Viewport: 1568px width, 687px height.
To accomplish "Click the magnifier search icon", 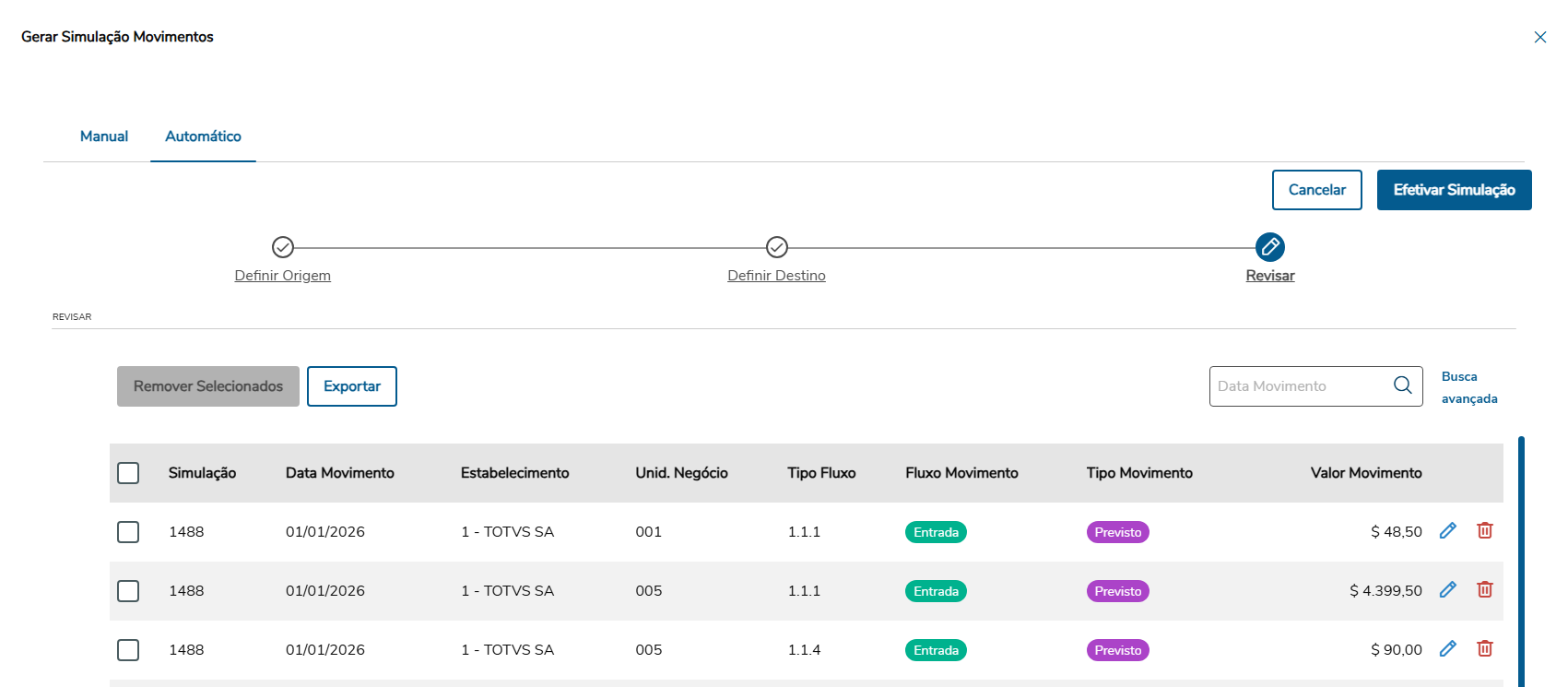I will tap(1403, 385).
